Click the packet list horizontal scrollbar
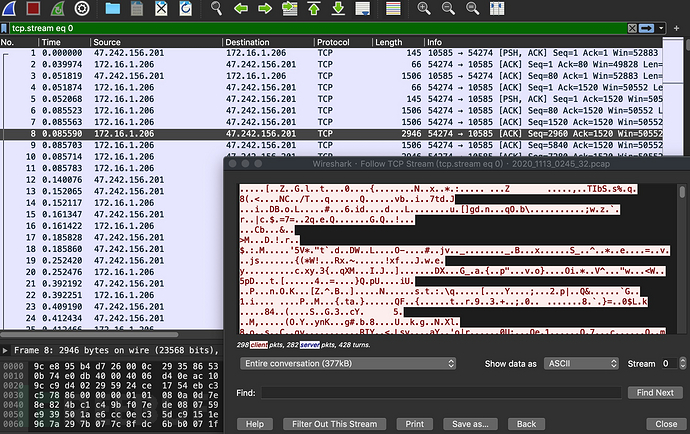 click(x=90, y=335)
